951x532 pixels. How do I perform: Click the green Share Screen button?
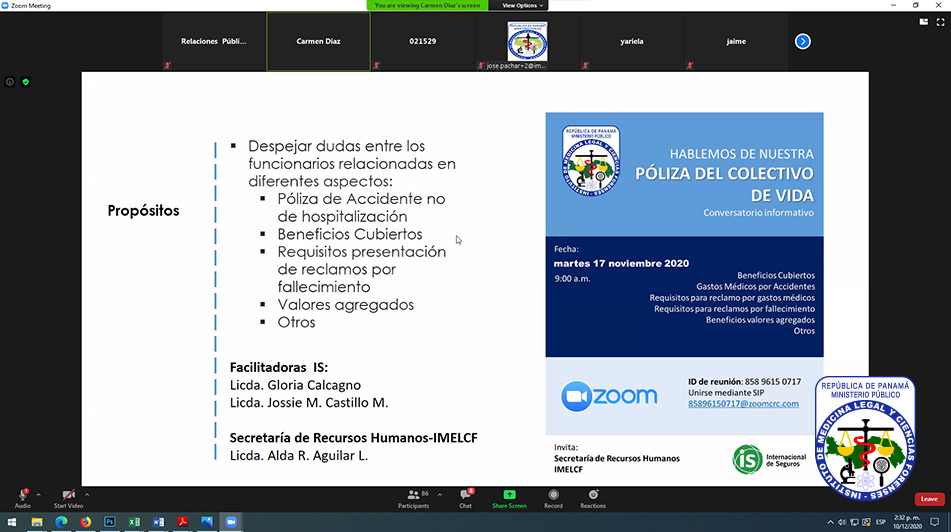pyautogui.click(x=509, y=498)
